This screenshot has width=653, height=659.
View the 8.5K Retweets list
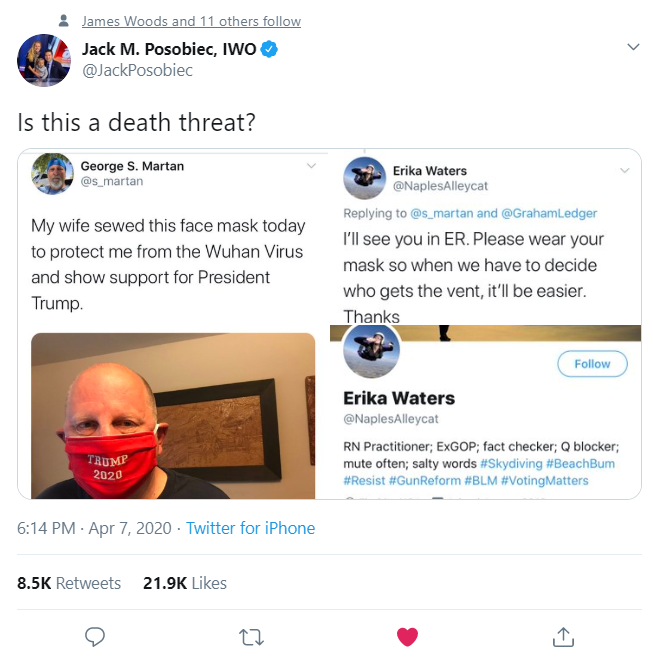(69, 583)
